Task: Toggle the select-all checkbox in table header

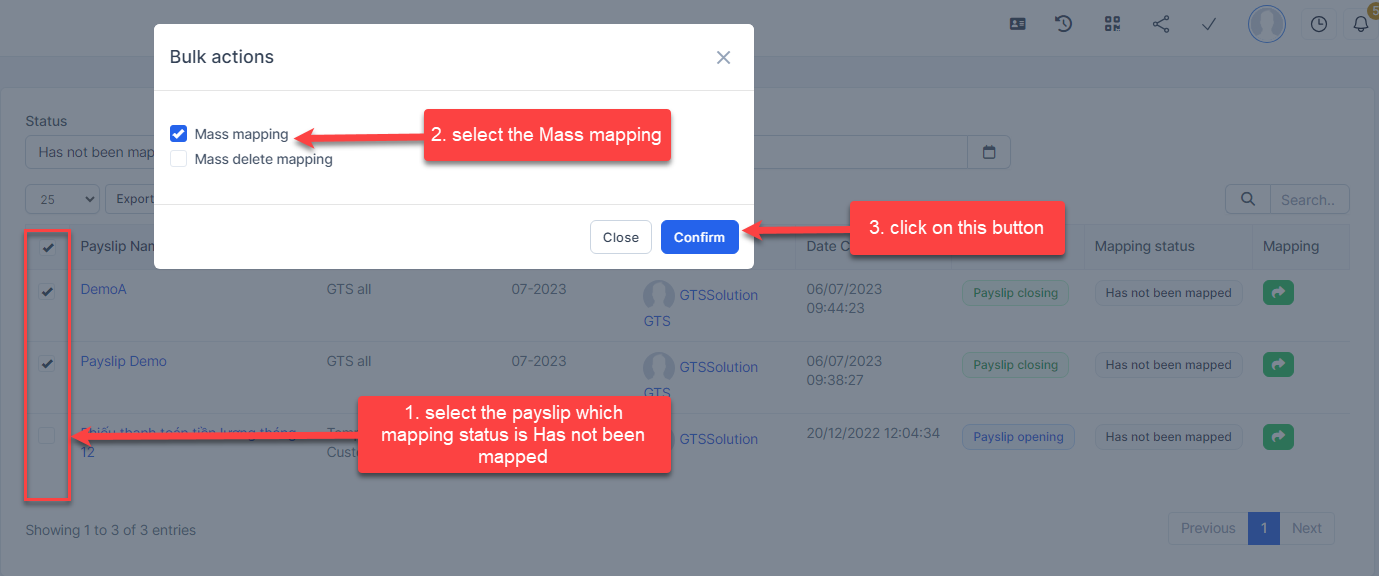Action: (47, 248)
